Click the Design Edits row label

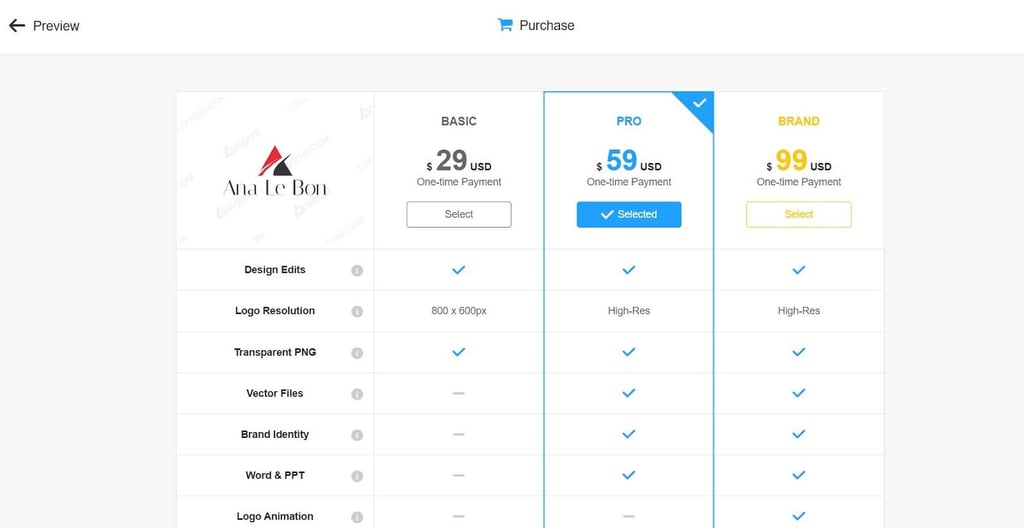coord(275,270)
